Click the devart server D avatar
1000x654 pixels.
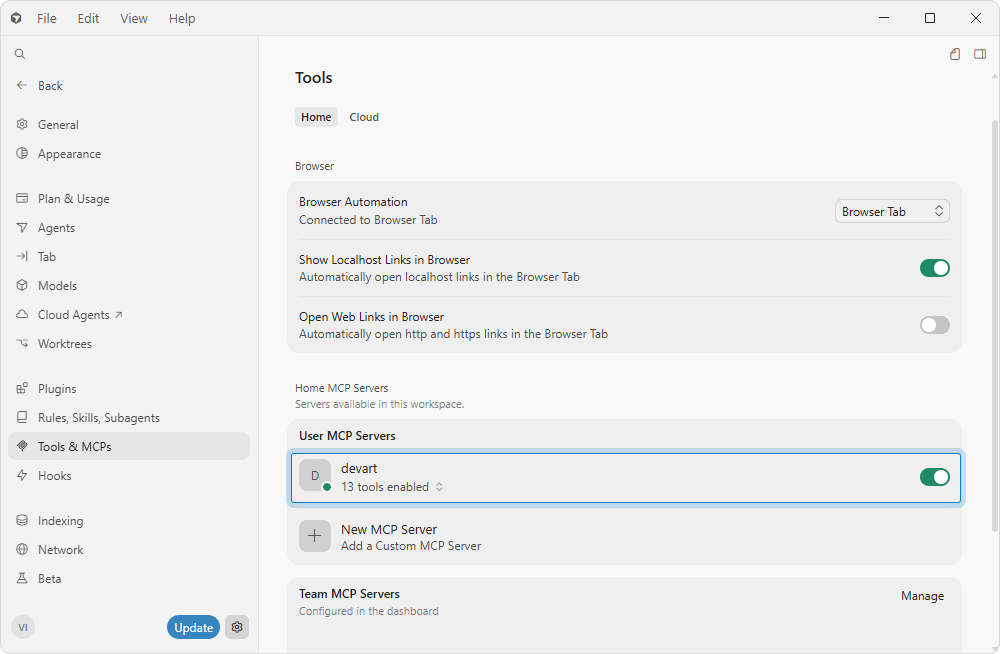click(315, 475)
